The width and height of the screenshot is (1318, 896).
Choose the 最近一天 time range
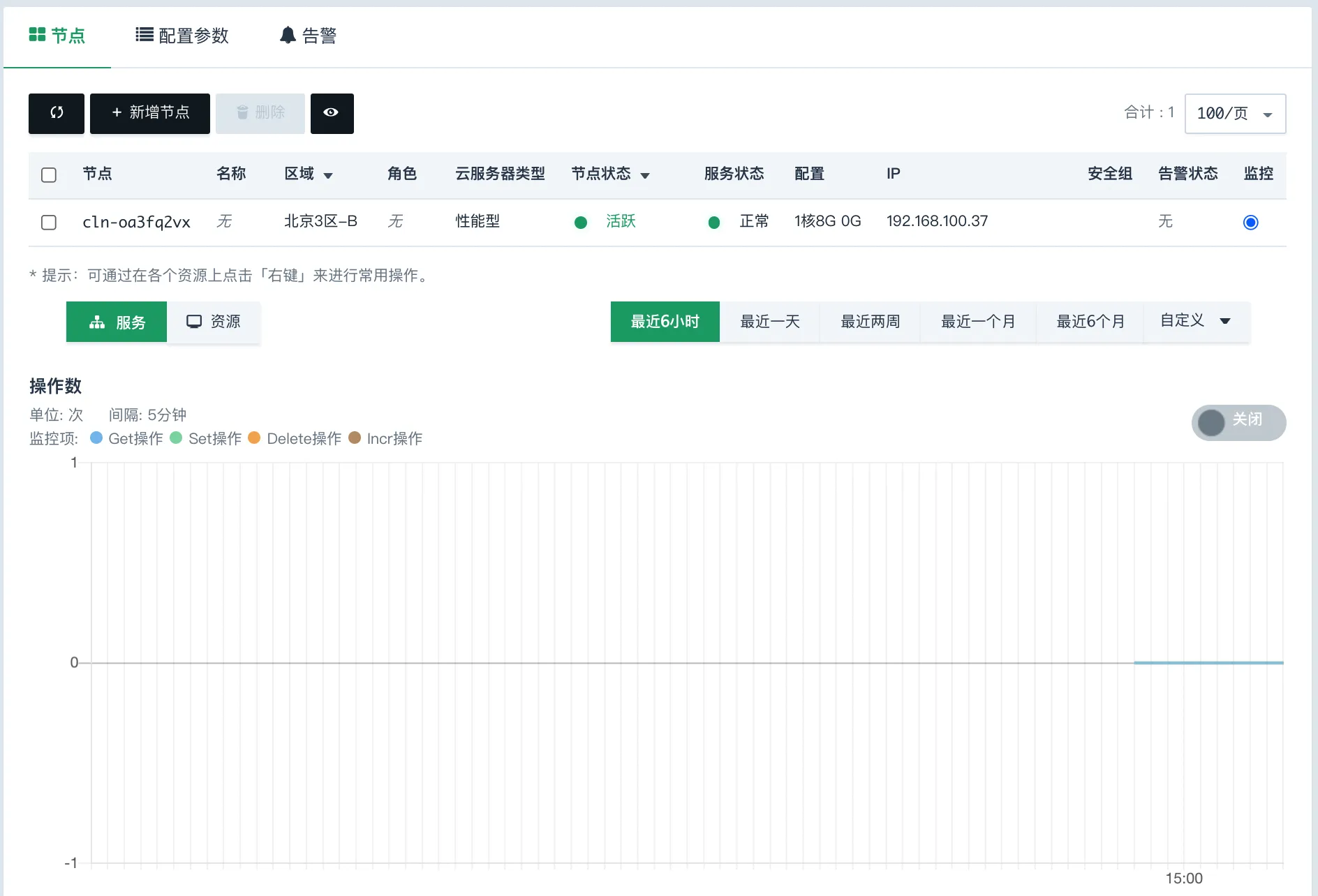(x=770, y=322)
